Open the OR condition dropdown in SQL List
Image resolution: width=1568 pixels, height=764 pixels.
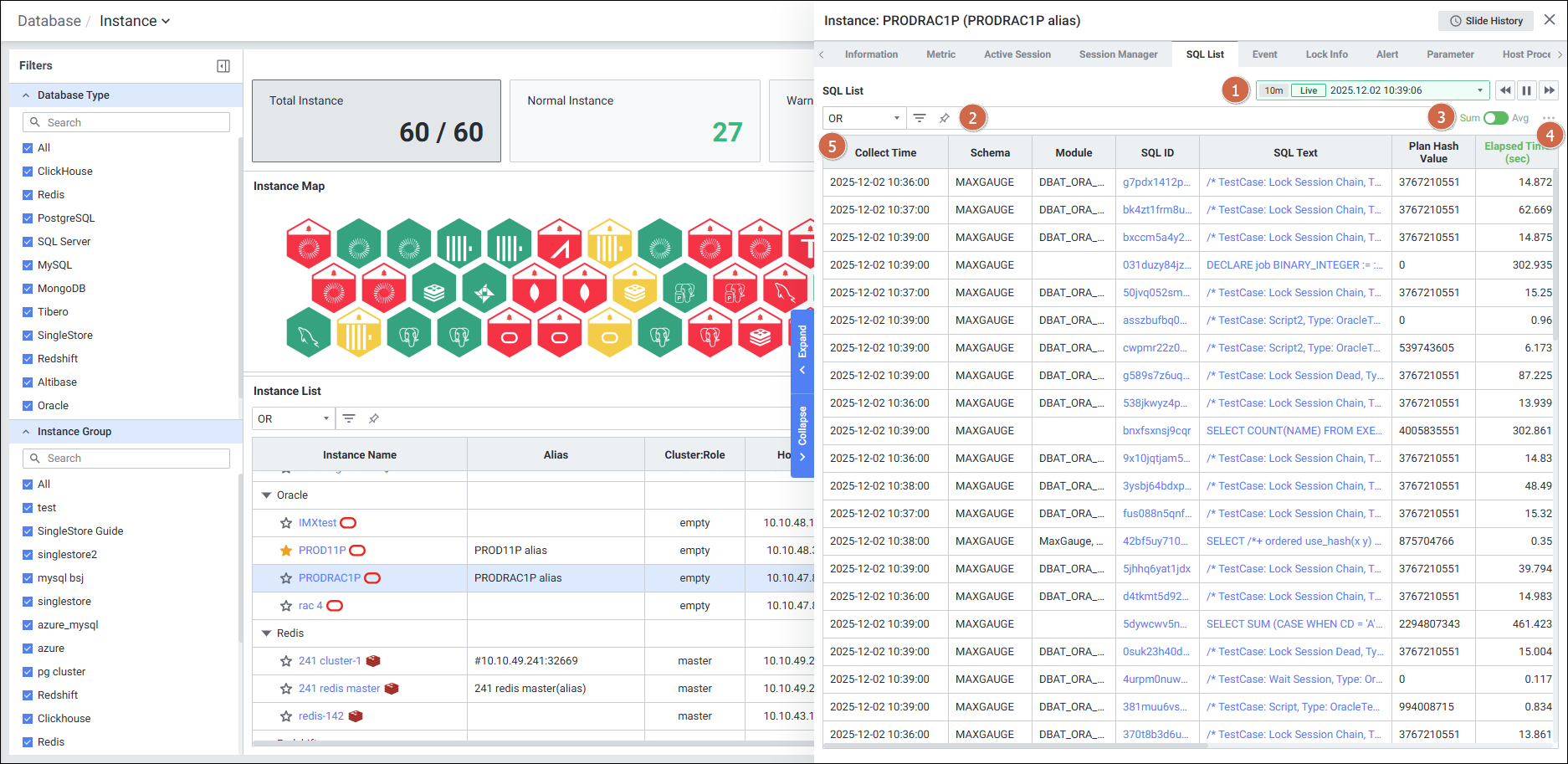[x=863, y=118]
